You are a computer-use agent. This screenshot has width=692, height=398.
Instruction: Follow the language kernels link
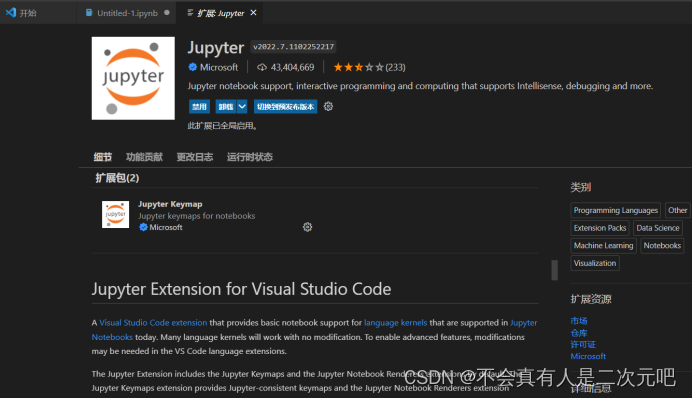(x=395, y=323)
